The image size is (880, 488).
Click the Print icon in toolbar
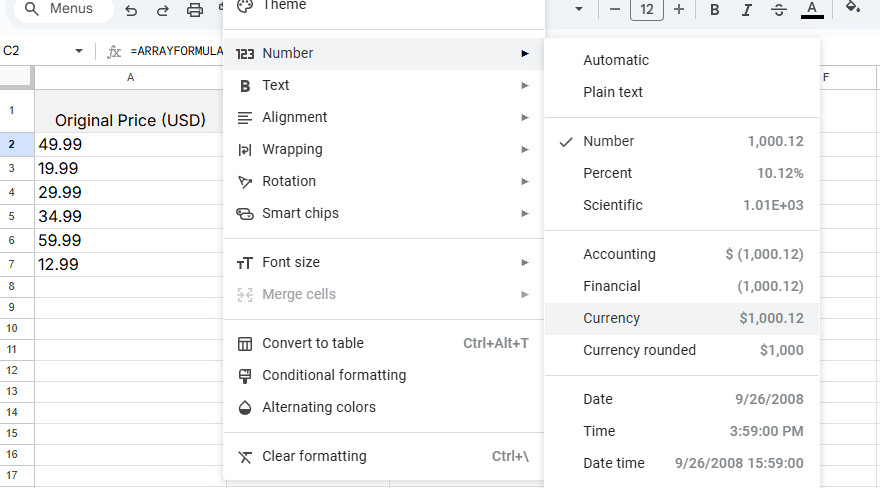(195, 10)
